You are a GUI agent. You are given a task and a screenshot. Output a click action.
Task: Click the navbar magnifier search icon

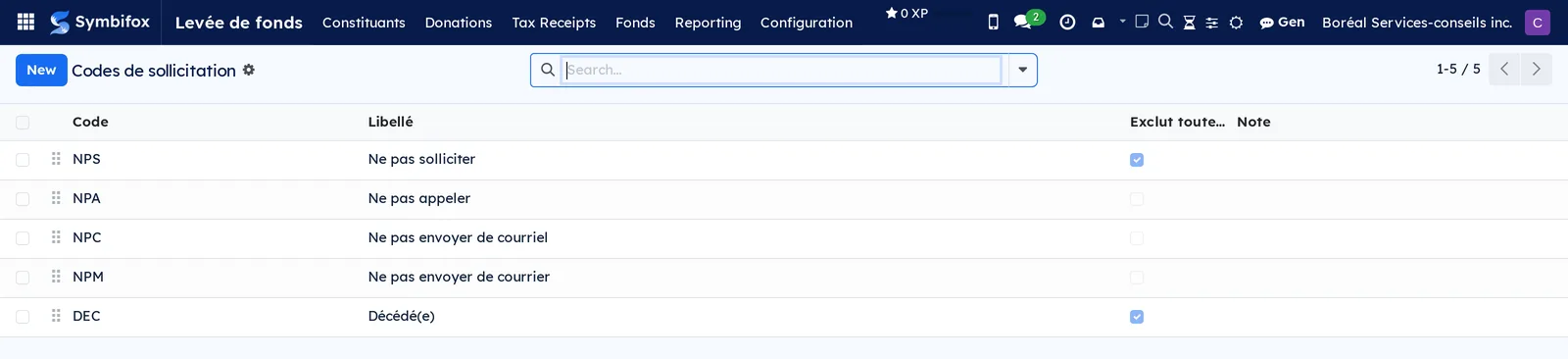click(x=1165, y=21)
